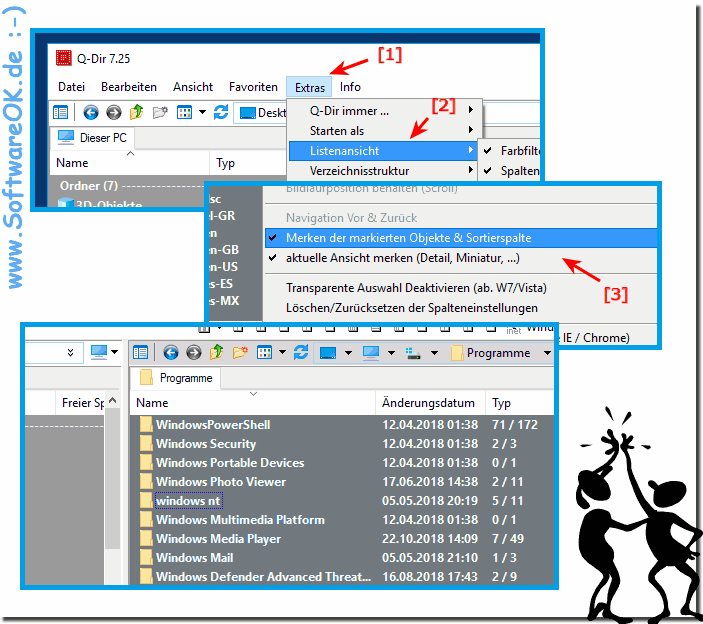Select the Dieser PC tab

(92, 137)
